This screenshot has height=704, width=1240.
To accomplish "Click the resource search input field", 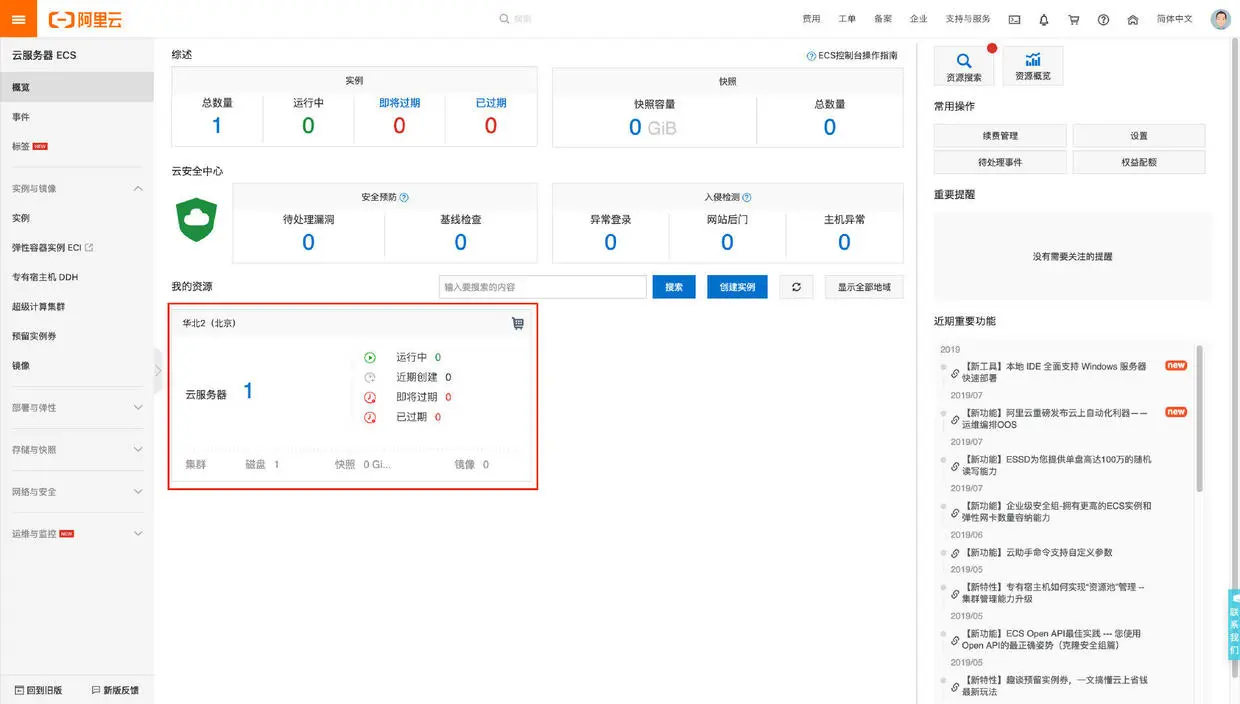I will coord(543,287).
